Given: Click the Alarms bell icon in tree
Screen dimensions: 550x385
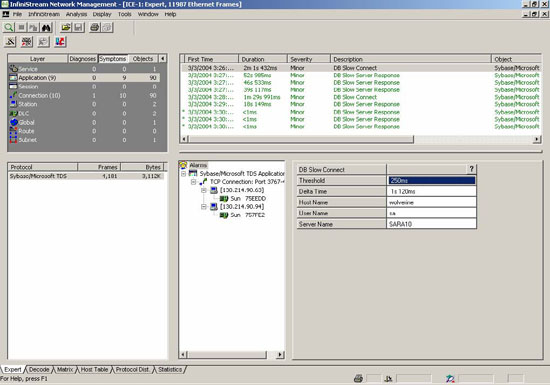Looking at the screenshot, I should click(x=183, y=165).
